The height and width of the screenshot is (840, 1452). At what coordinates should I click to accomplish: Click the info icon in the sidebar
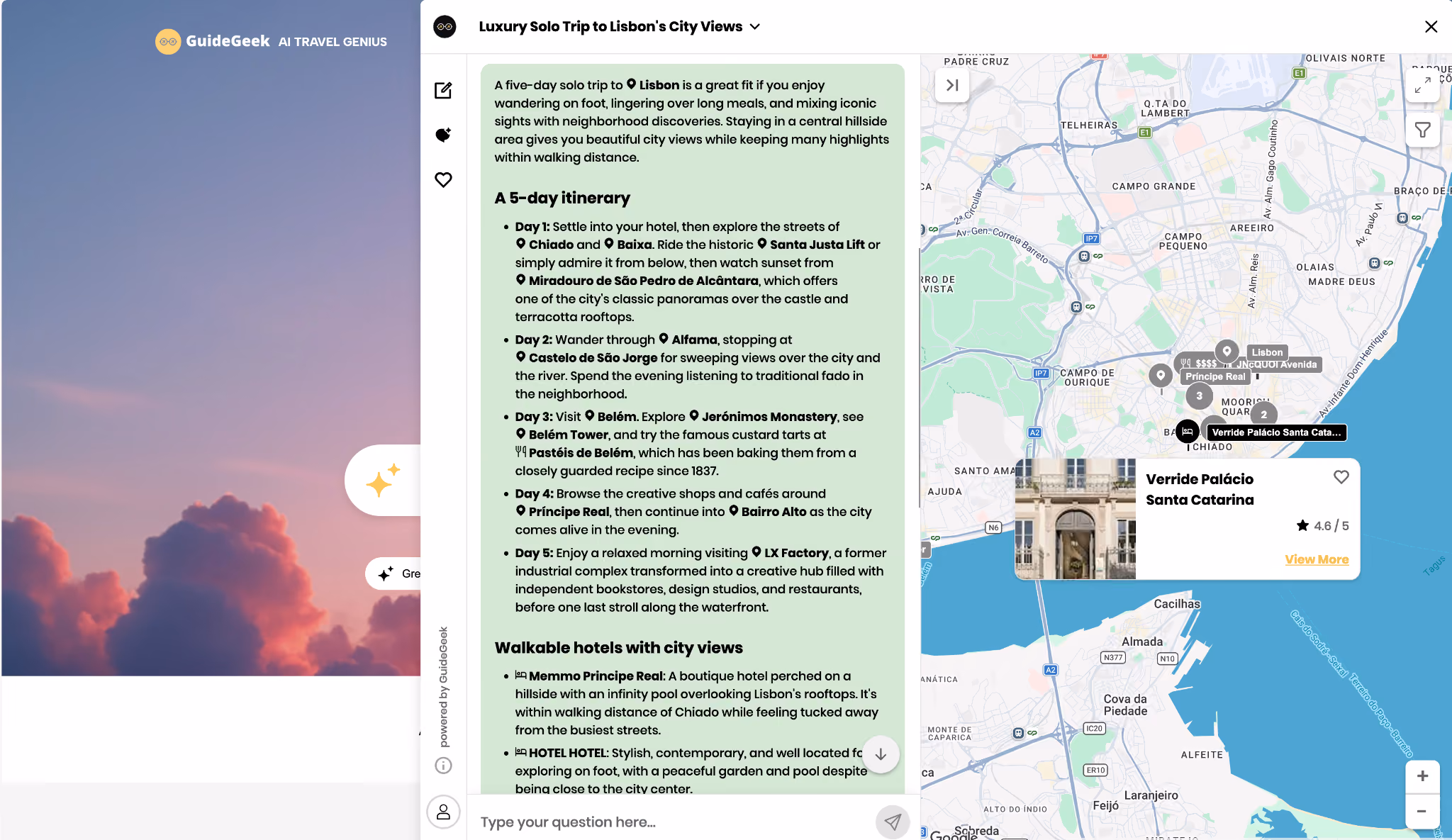coord(443,765)
